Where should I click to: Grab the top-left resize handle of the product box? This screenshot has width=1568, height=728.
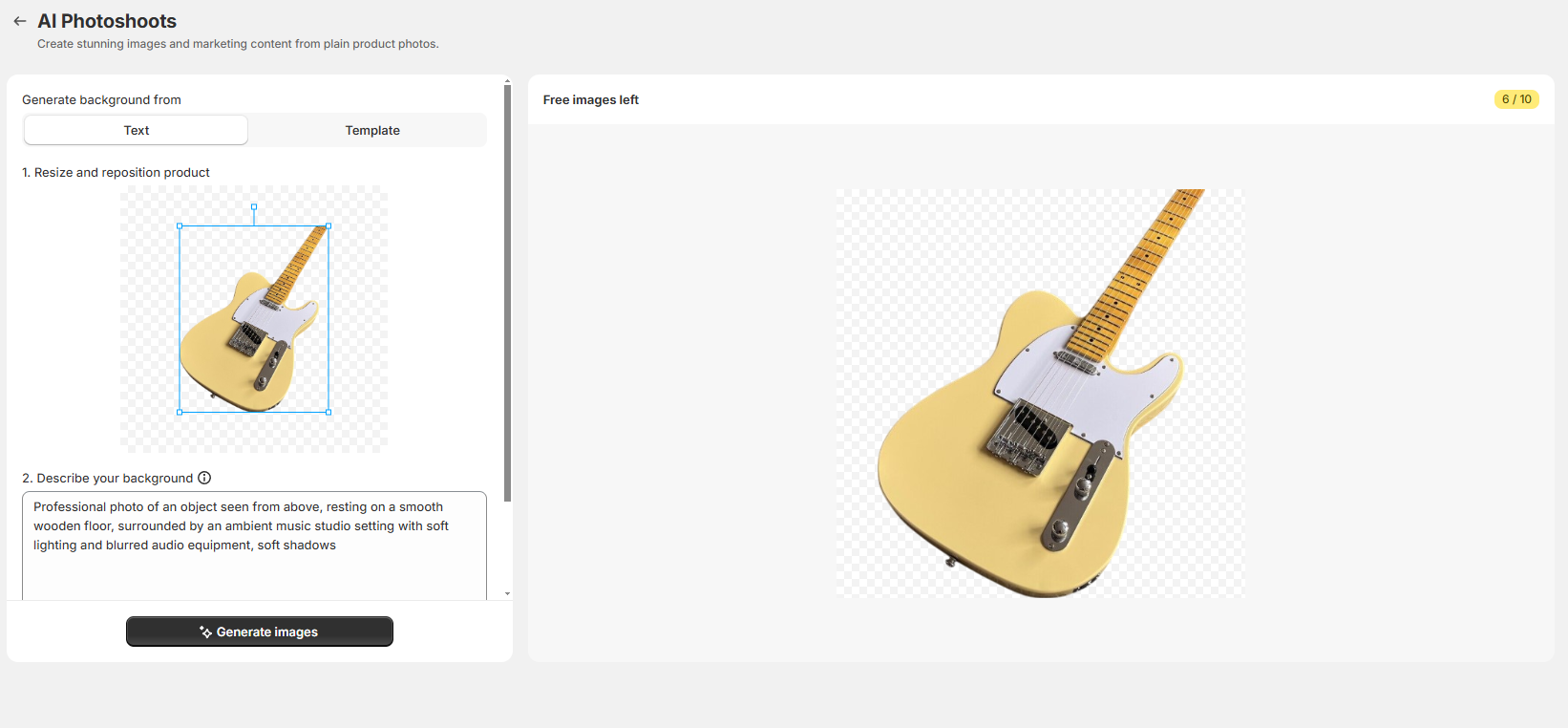pyautogui.click(x=180, y=226)
